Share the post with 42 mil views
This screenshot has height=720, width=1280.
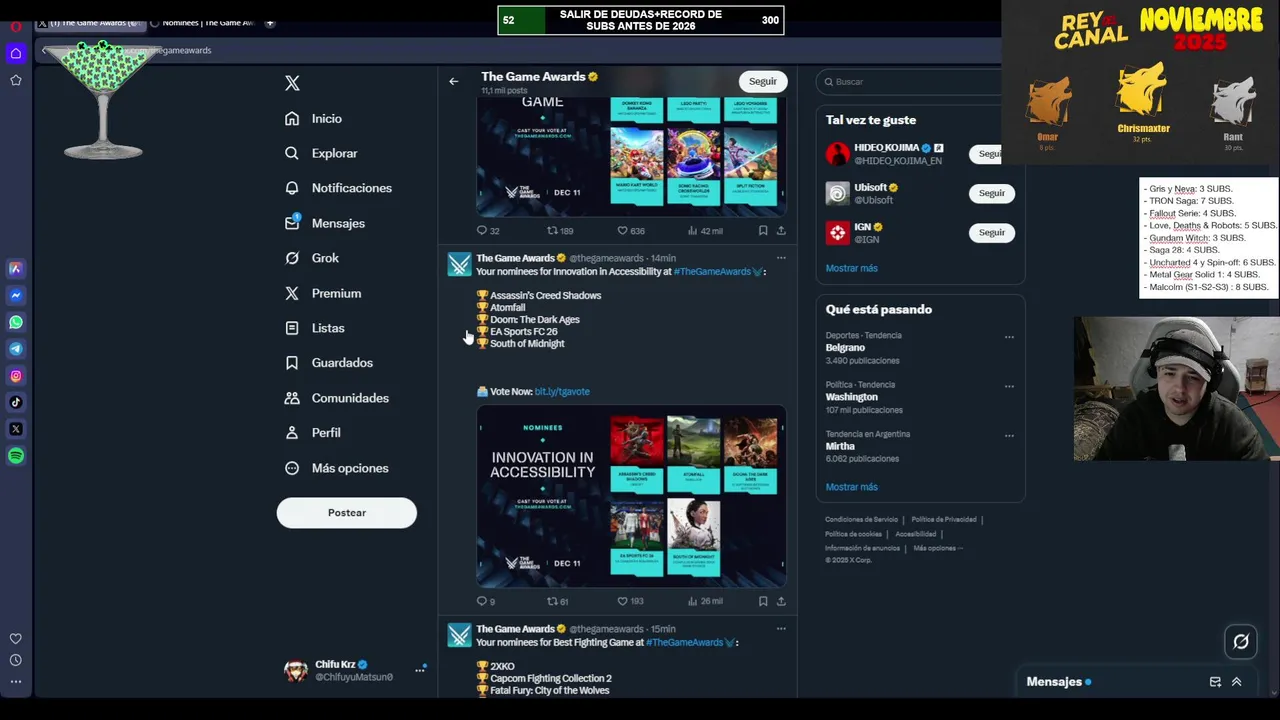[x=781, y=230]
